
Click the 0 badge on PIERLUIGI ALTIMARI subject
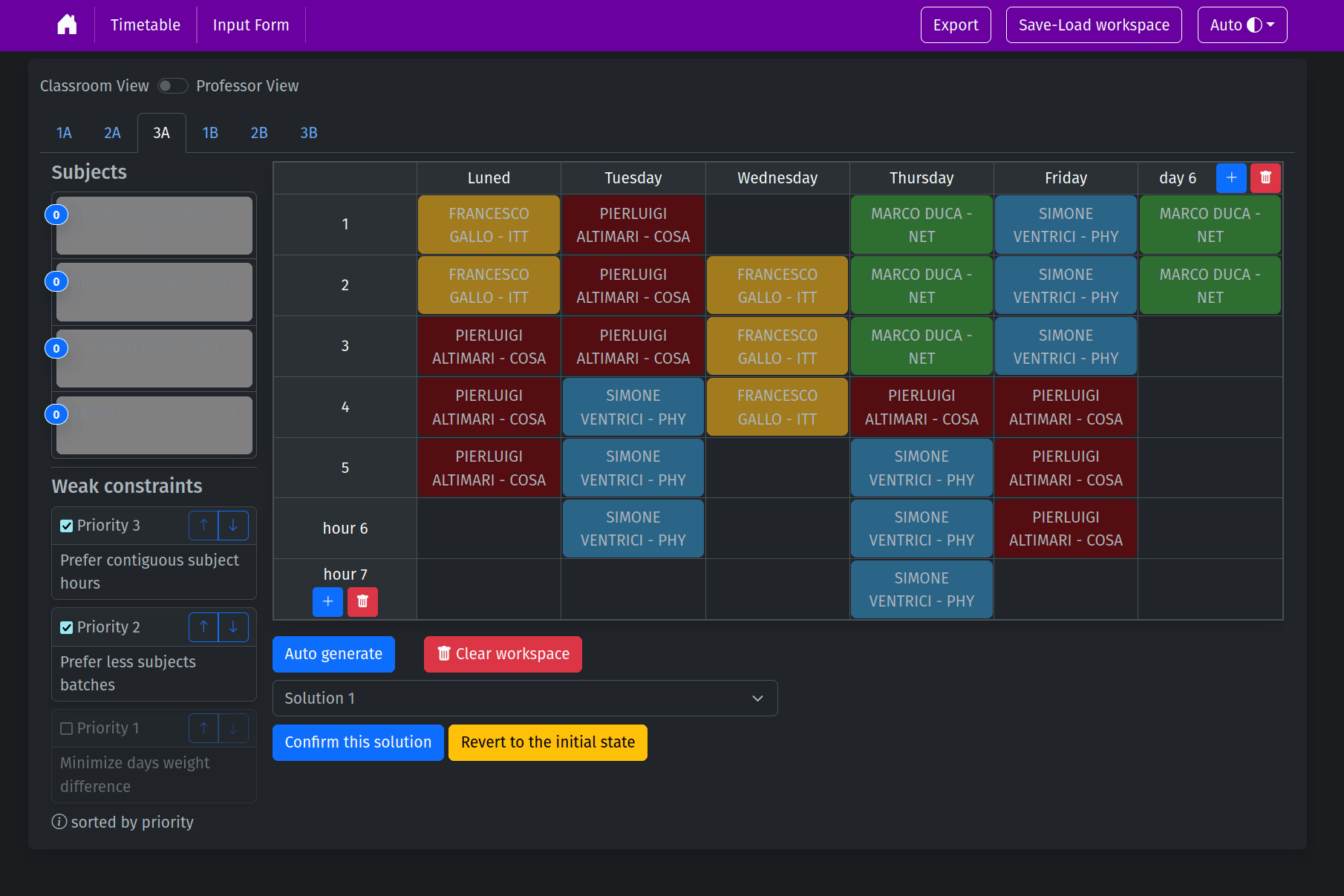pyautogui.click(x=56, y=215)
